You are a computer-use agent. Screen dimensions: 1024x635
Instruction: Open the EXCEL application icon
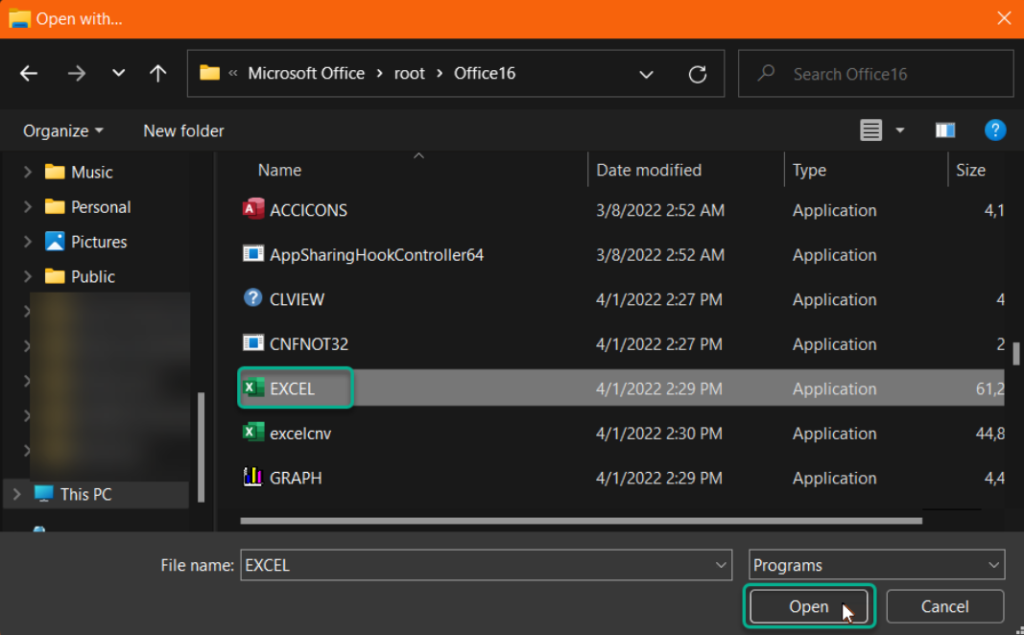click(252, 388)
